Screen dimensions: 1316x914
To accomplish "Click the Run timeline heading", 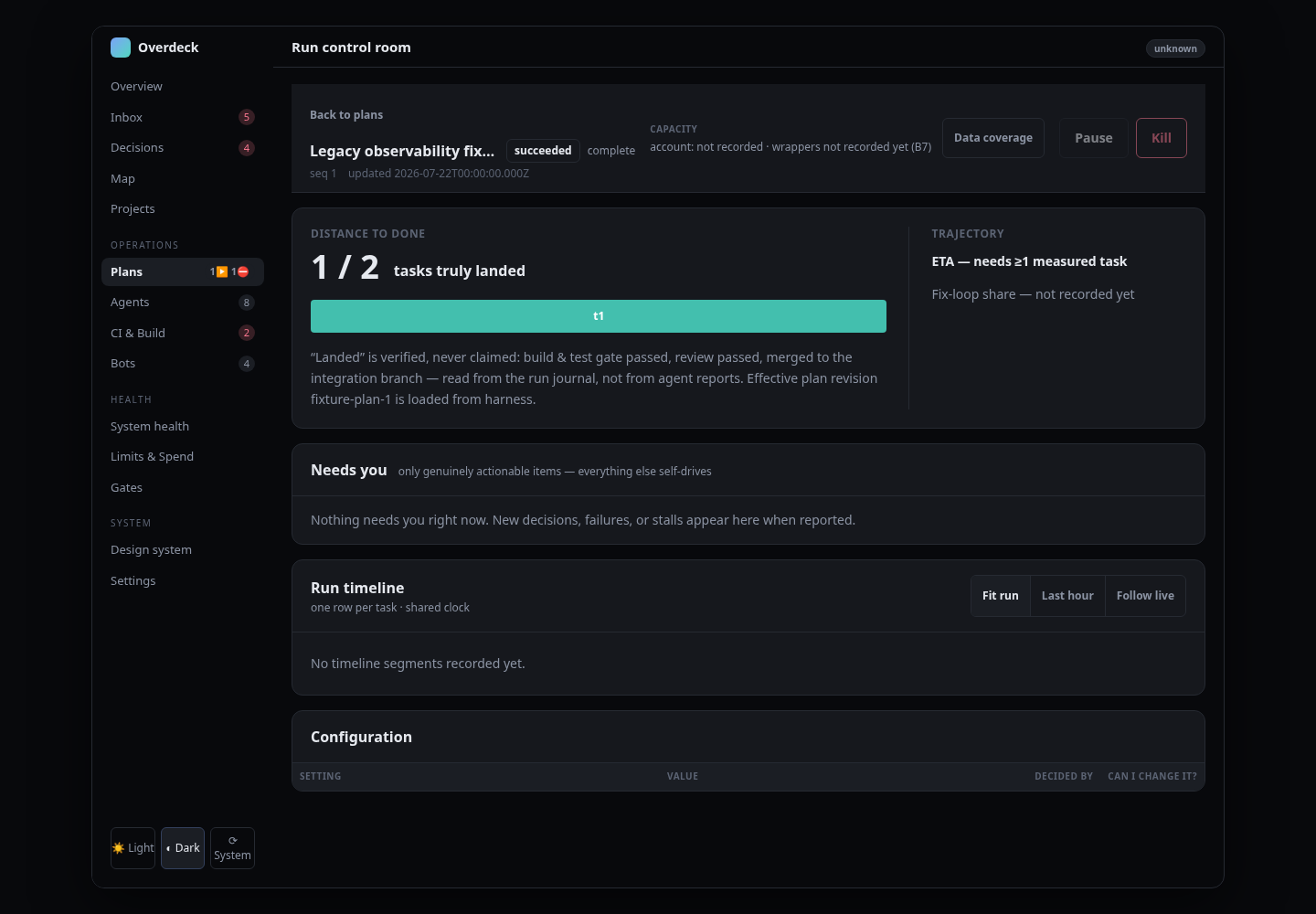I will tap(357, 588).
